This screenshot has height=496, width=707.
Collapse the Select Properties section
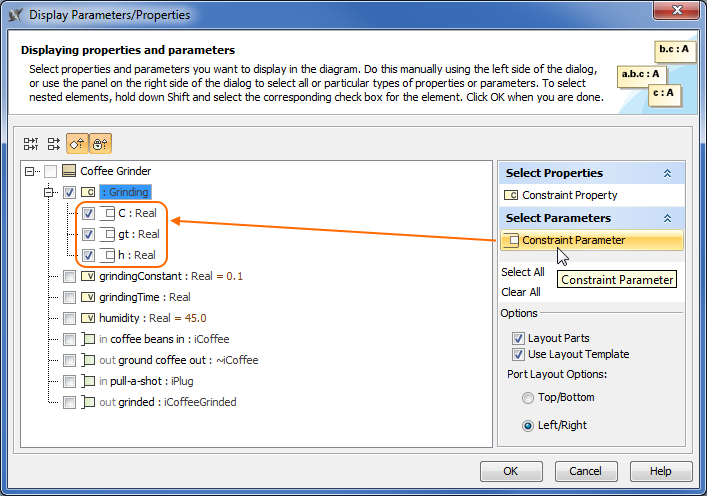(667, 173)
